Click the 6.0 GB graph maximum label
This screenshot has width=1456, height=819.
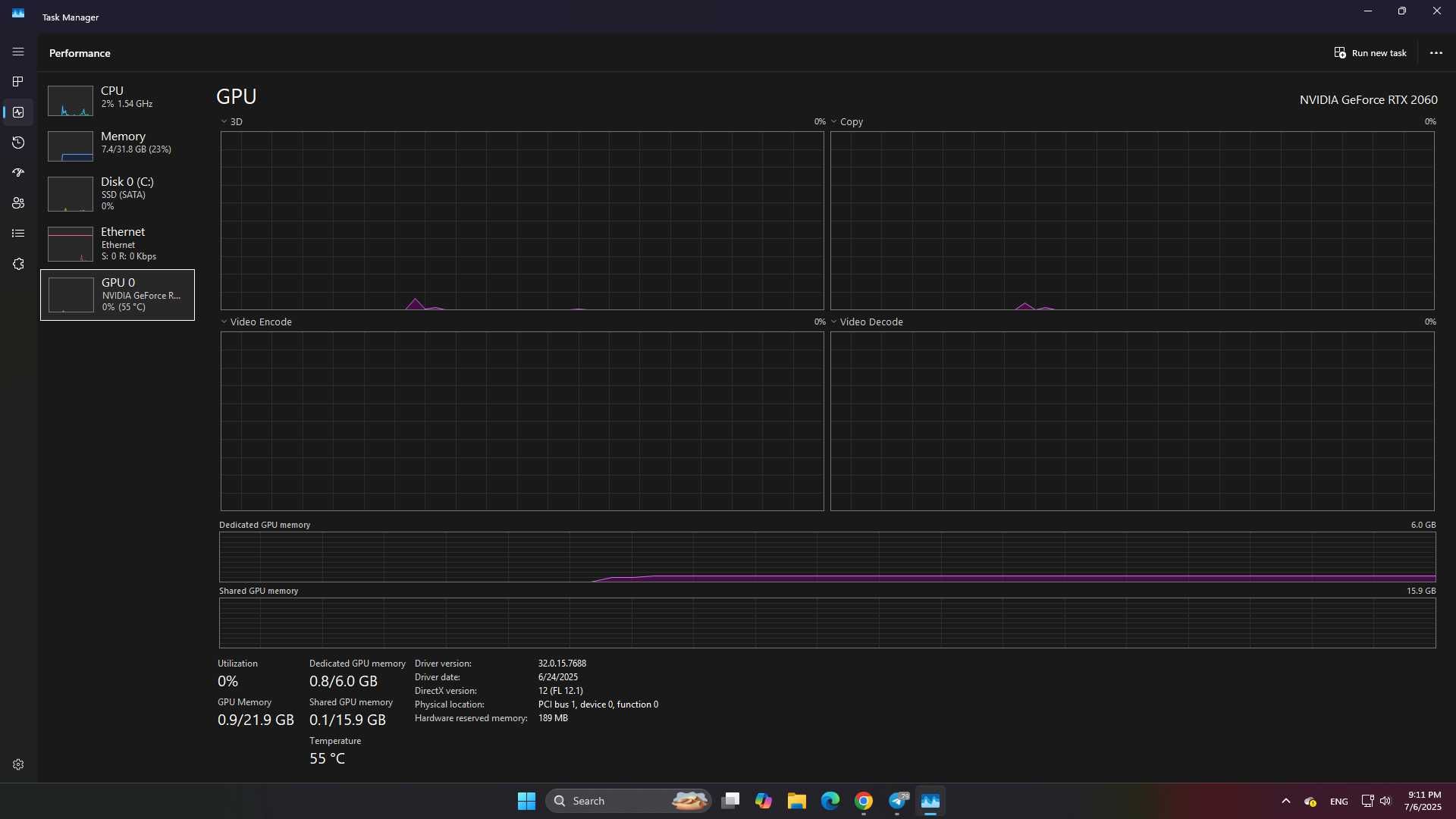click(x=1423, y=525)
